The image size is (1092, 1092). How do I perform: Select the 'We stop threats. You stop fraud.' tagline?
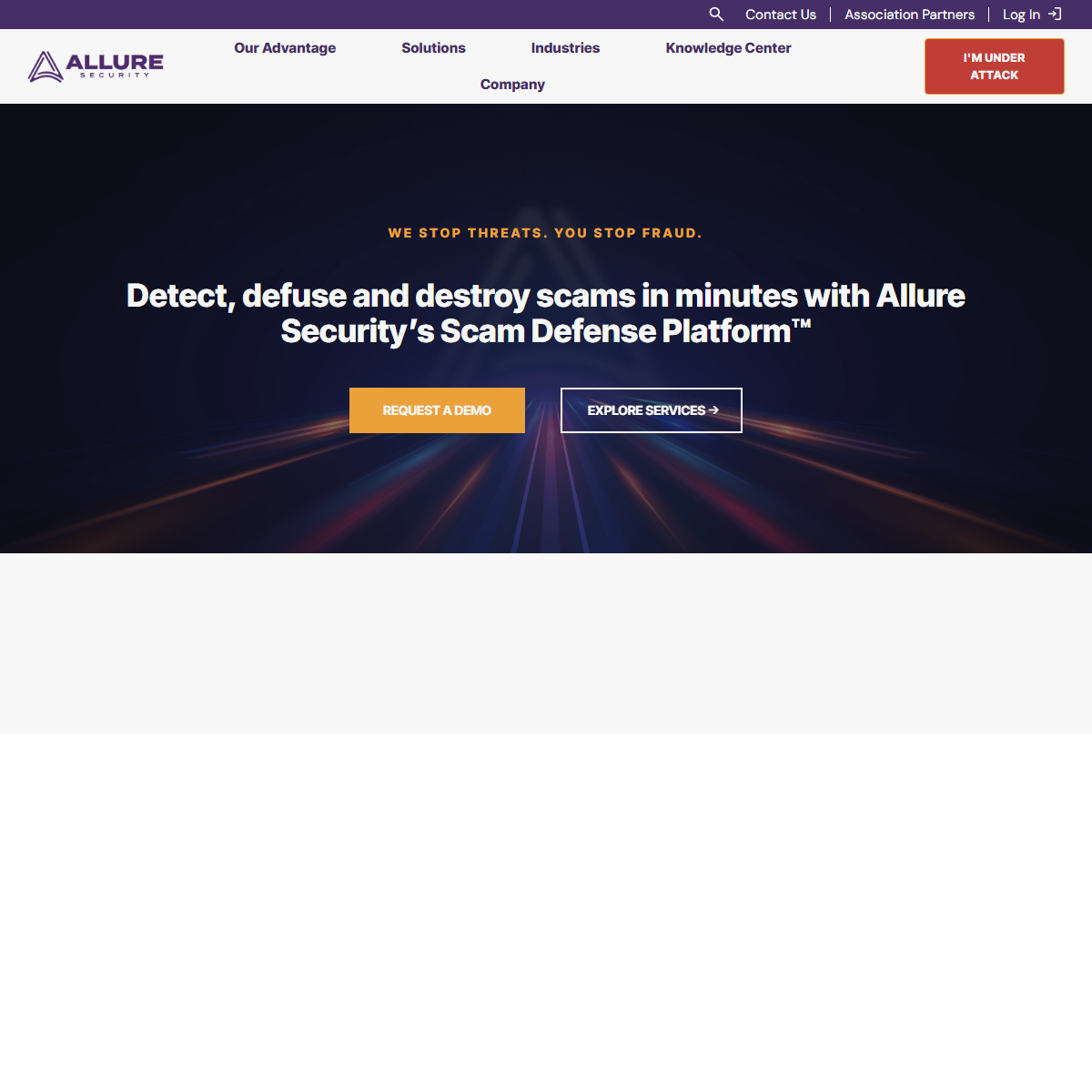pos(545,233)
